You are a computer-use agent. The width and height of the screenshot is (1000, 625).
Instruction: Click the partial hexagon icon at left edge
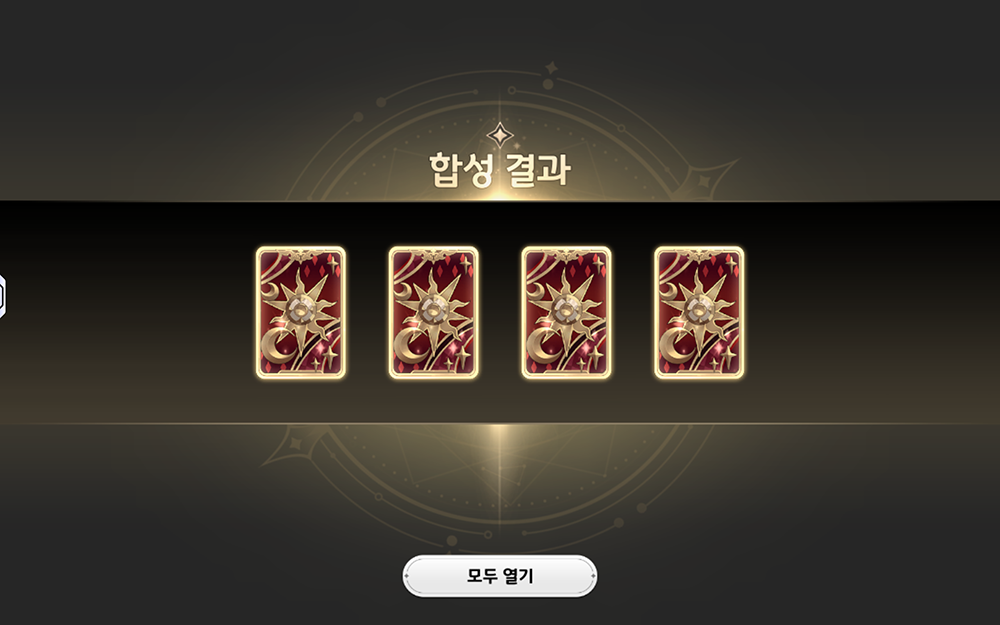click(3, 297)
